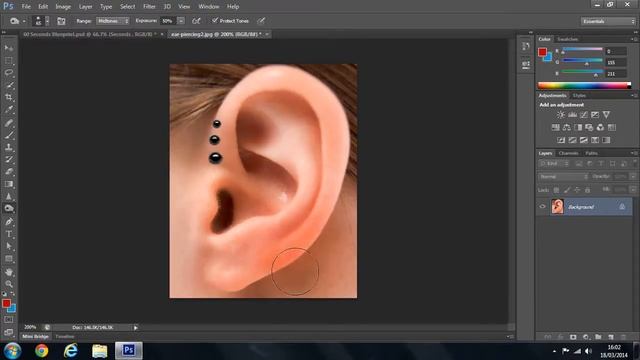Click the color spectrum ramp

584,85
